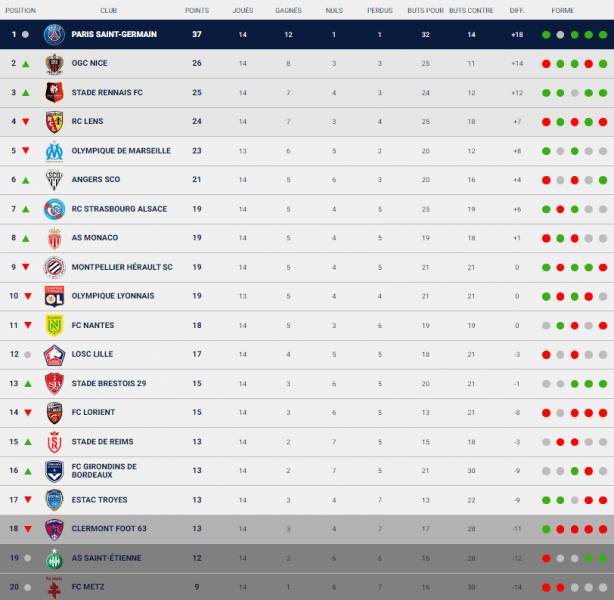This screenshot has width=614, height=600.
Task: Click FC Metz's last form result dot
Action: 603,587
